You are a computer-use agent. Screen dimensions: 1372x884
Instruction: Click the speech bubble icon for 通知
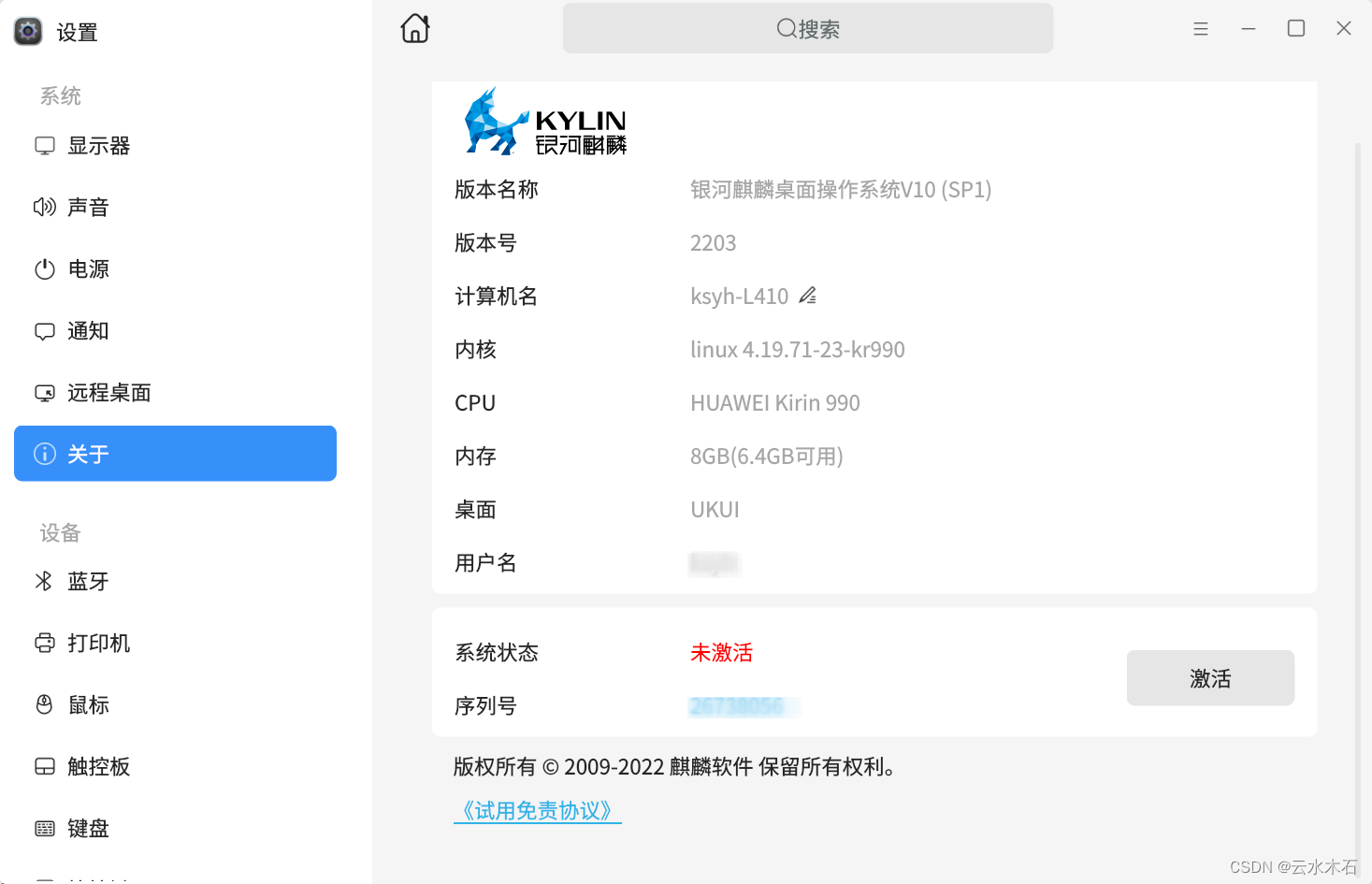(x=45, y=331)
